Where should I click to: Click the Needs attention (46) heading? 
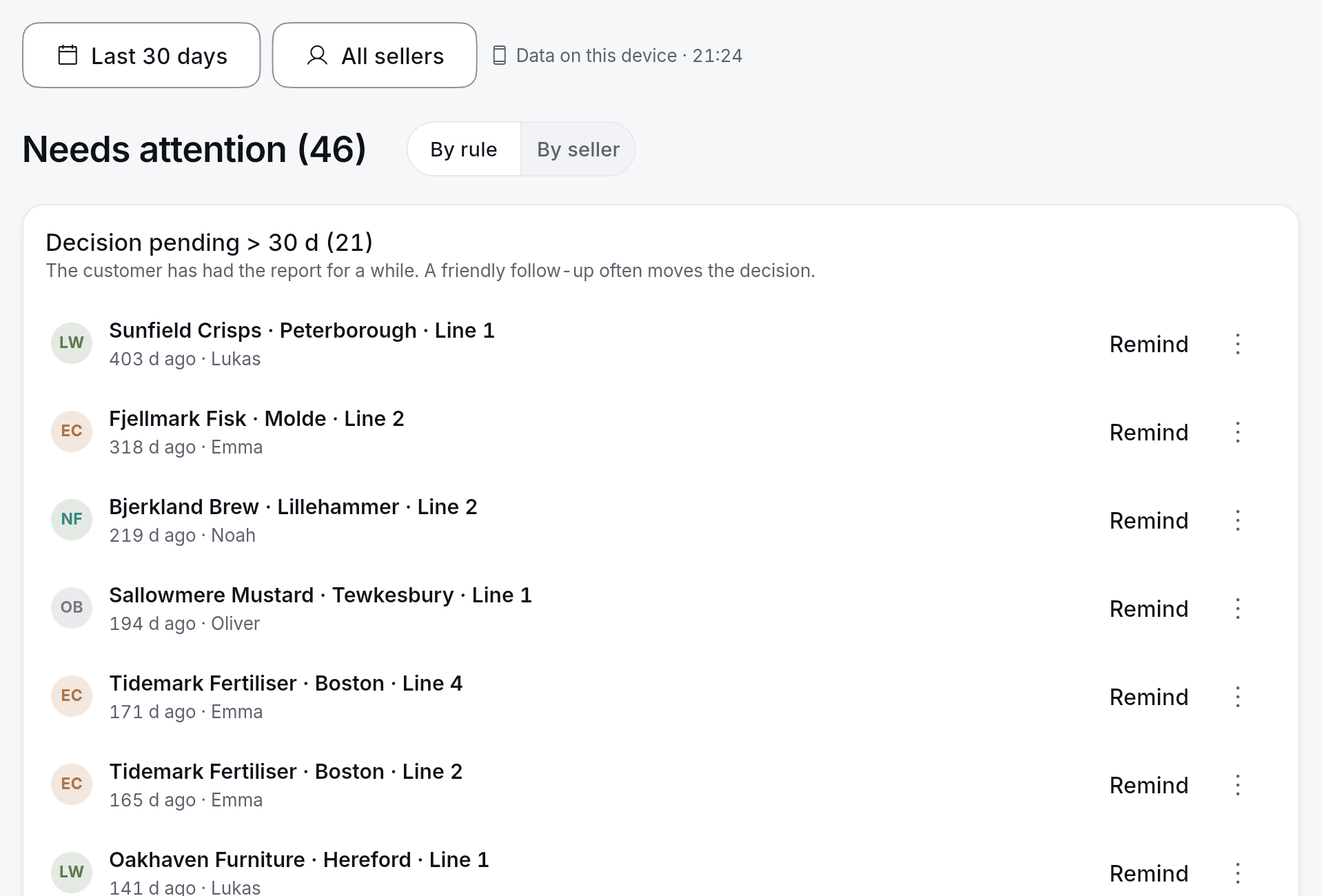tap(194, 149)
